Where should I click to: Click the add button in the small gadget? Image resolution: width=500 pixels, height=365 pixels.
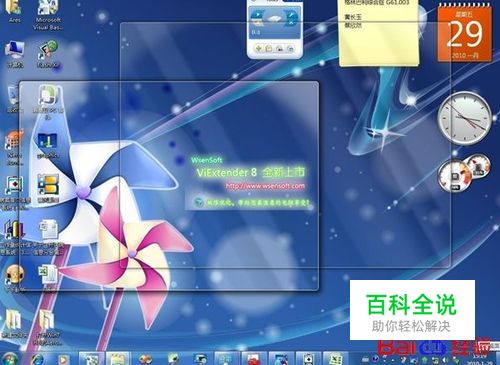coord(258,49)
